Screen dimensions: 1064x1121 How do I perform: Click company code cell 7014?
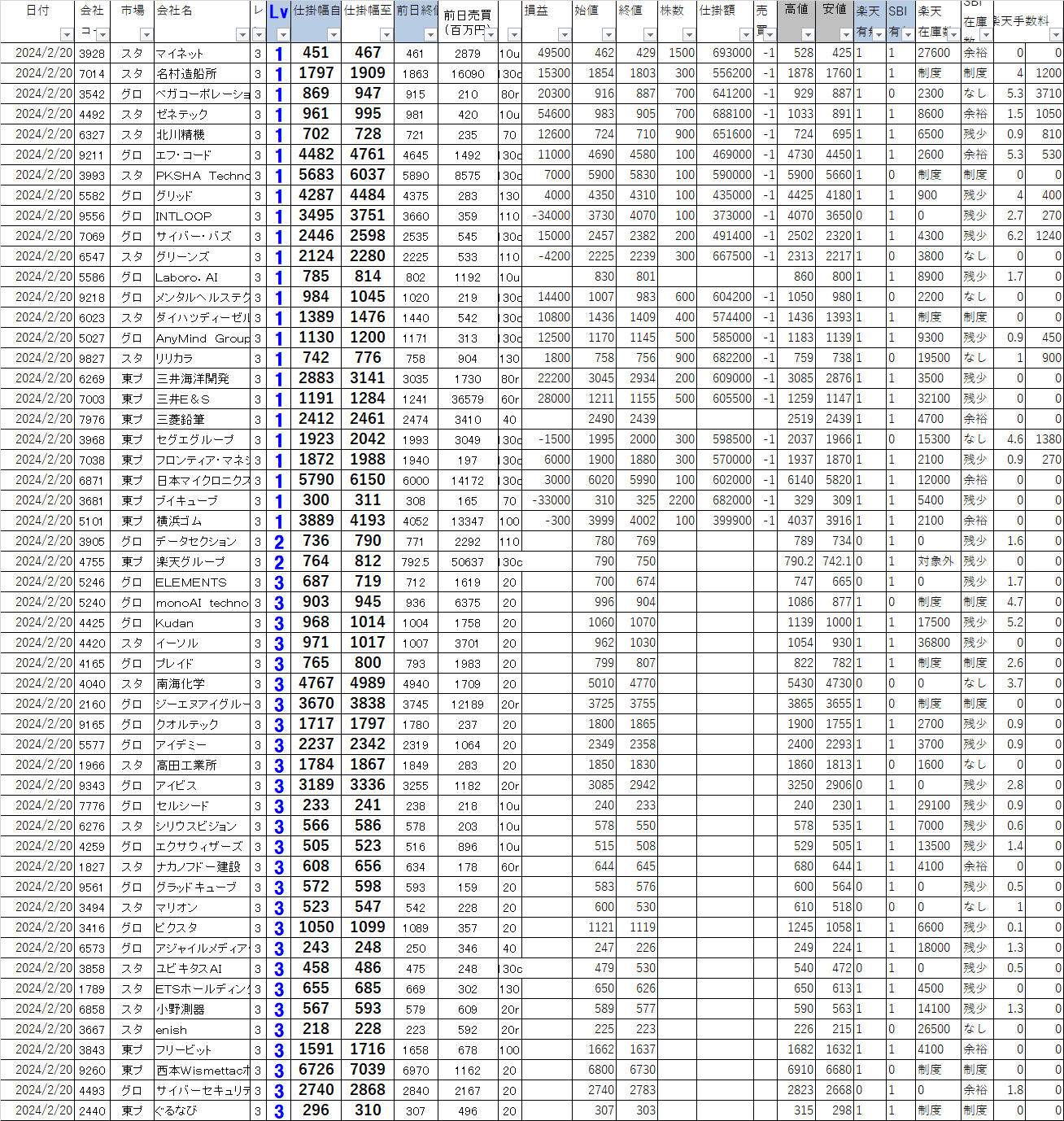pos(92,73)
